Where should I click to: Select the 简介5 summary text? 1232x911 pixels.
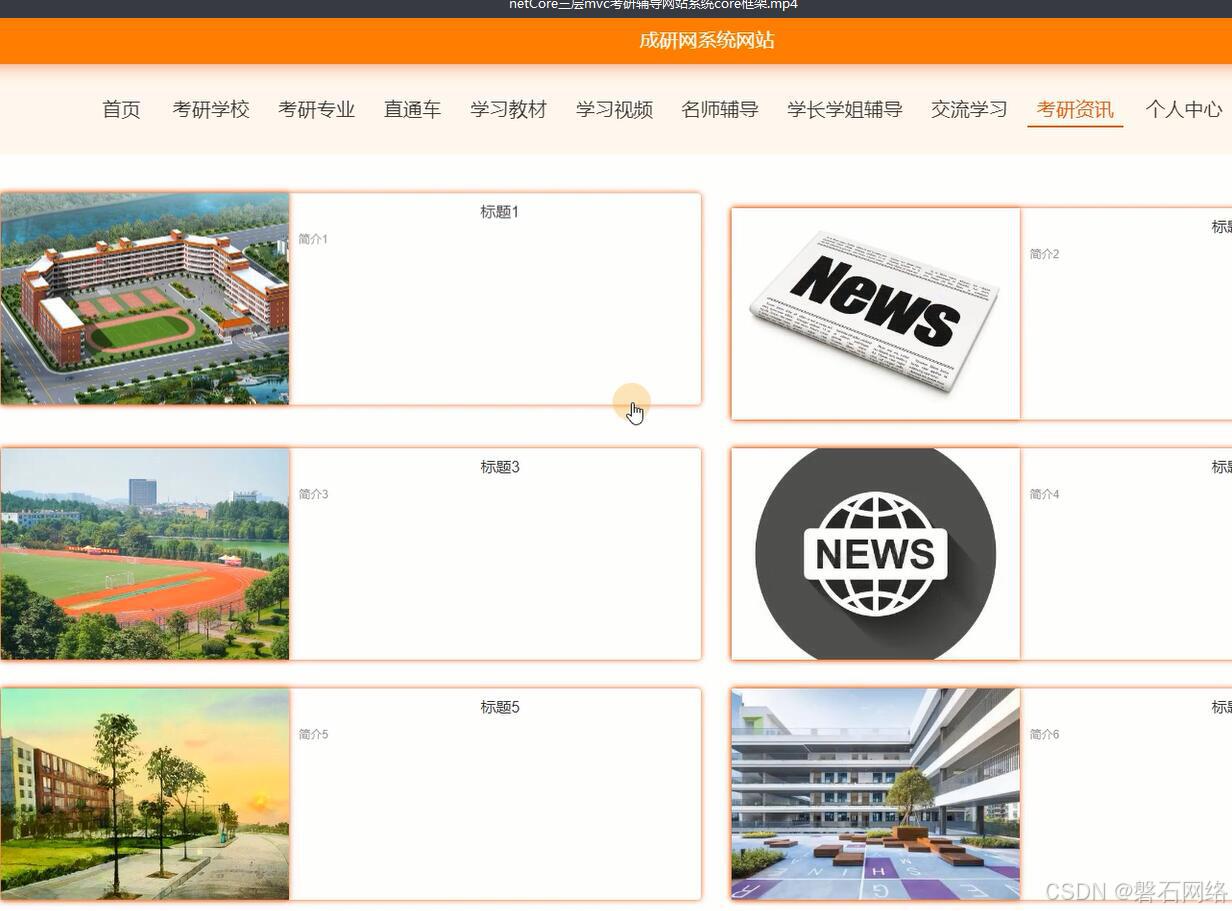[x=313, y=734]
